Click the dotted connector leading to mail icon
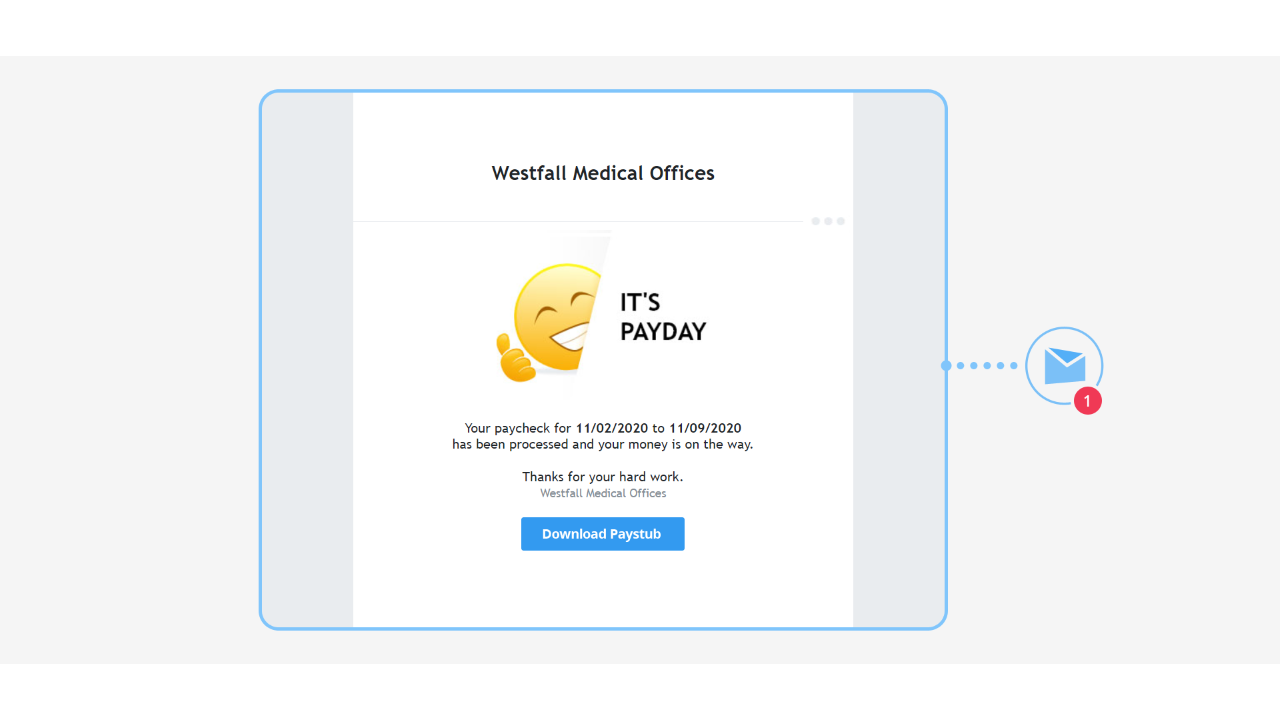This screenshot has width=1280, height=720. 980,366
